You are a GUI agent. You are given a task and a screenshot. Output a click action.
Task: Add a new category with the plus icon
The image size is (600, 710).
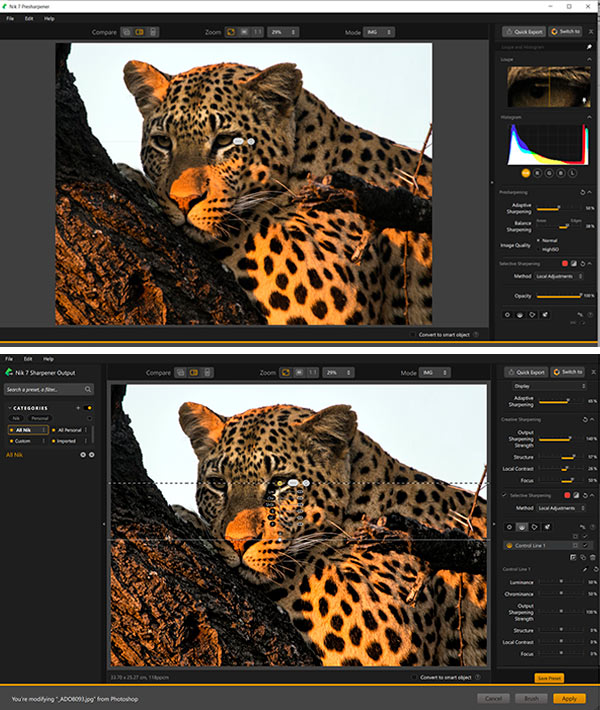coord(78,408)
